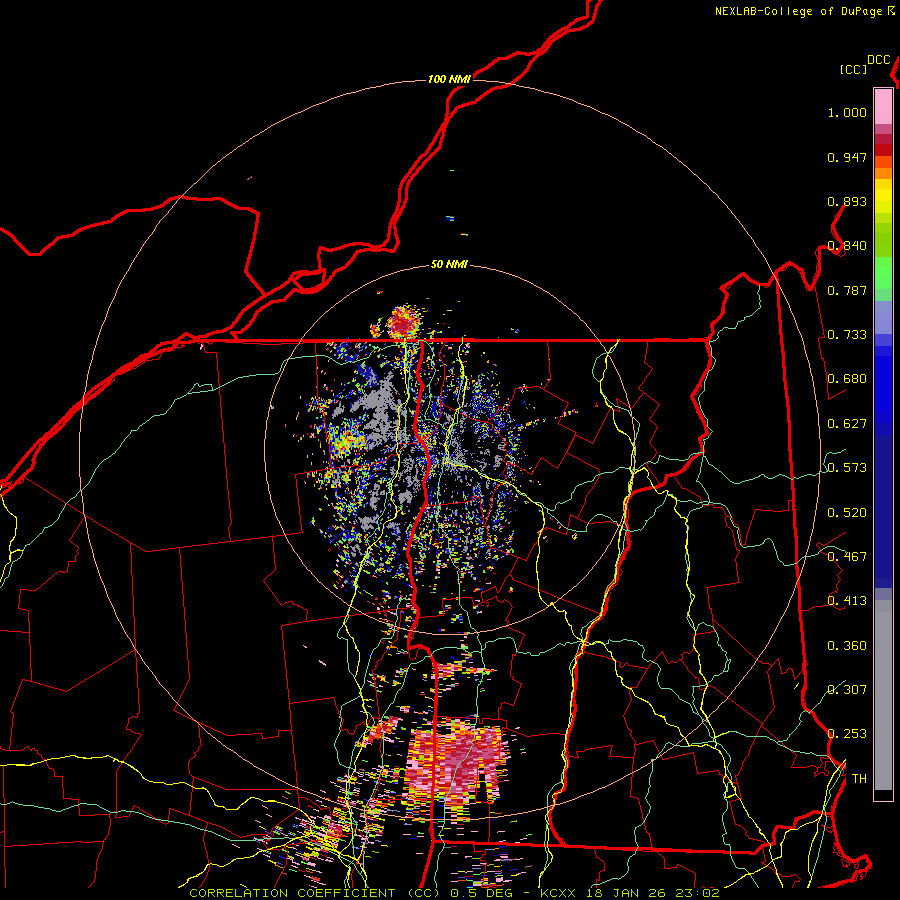Click the CORRELATION COEFFICIENT (CC) caption text
The height and width of the screenshot is (900, 900).
[x=315, y=893]
